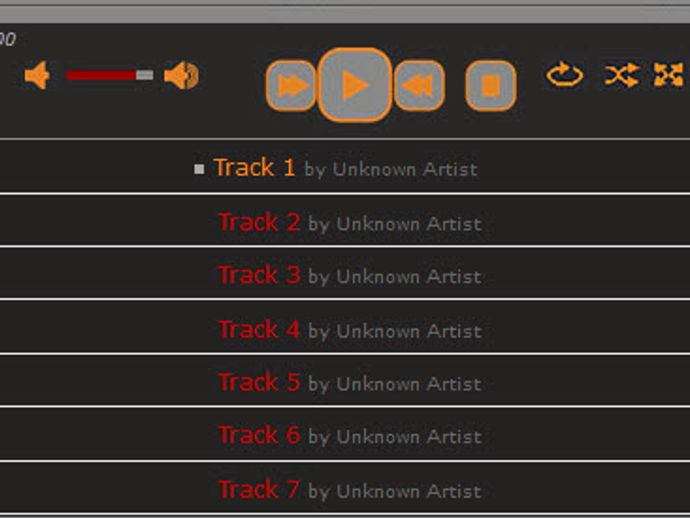Select Track 5 by Unknown Artist

coord(345,382)
